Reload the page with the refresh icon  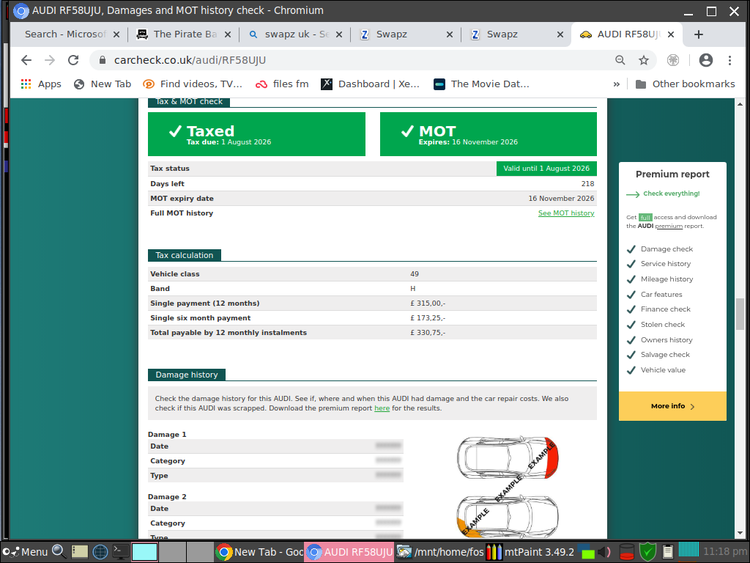click(x=76, y=60)
